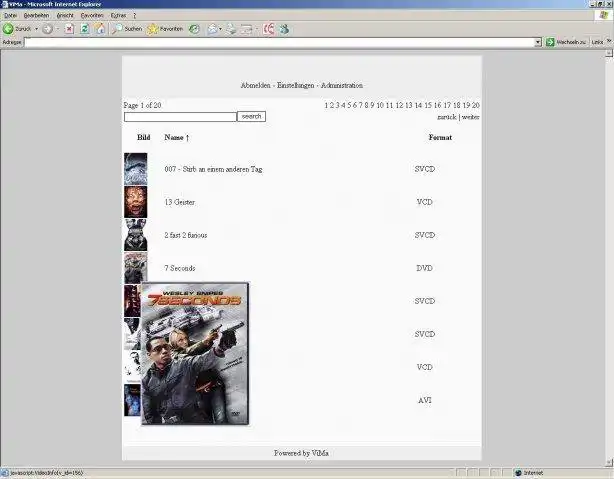Open the Favoriten menu in menu bar
The image size is (614, 479).
point(92,16)
